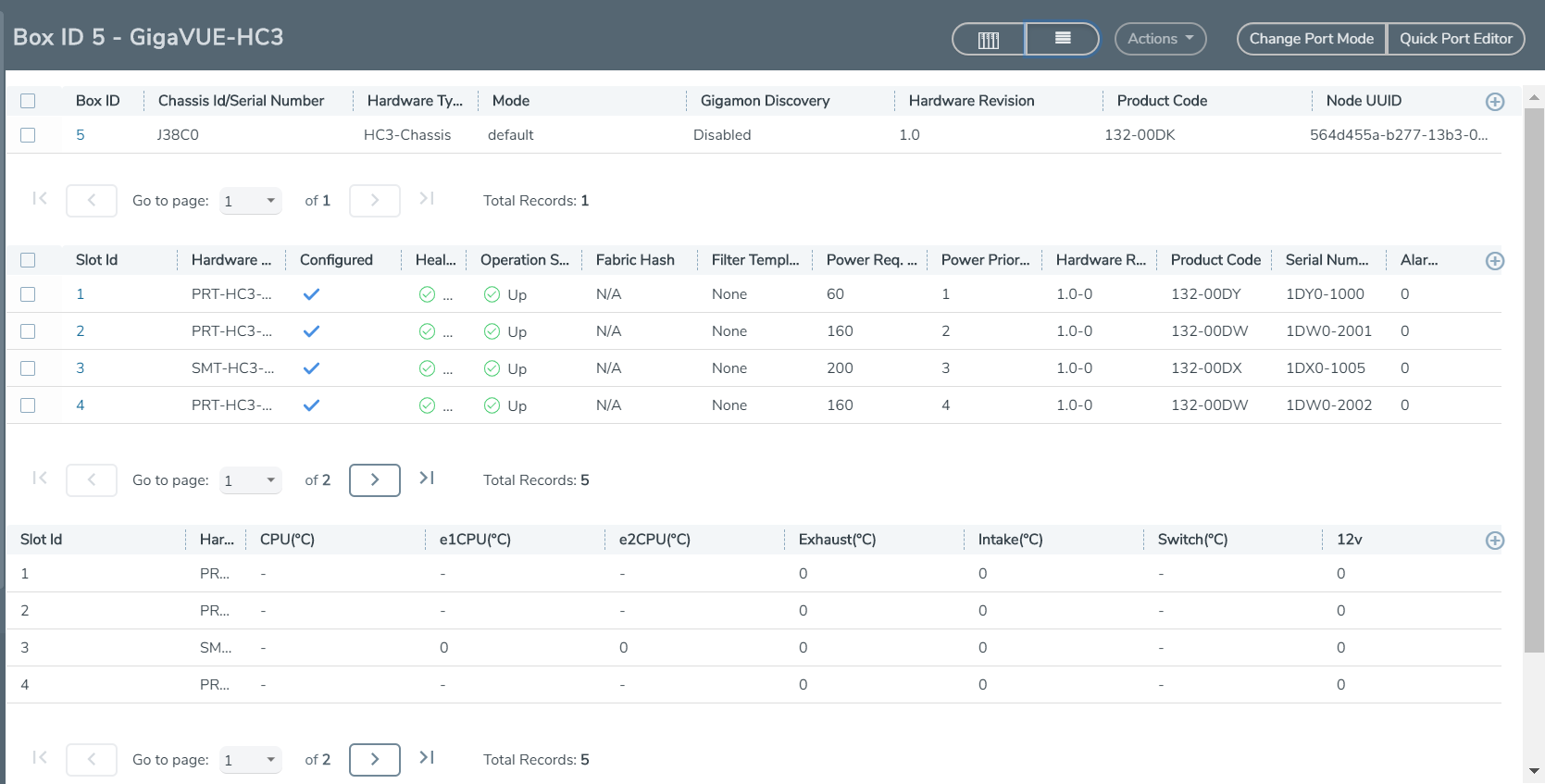Go to next page of temperature table
Screen dimensions: 1545x784
pyautogui.click(x=374, y=759)
